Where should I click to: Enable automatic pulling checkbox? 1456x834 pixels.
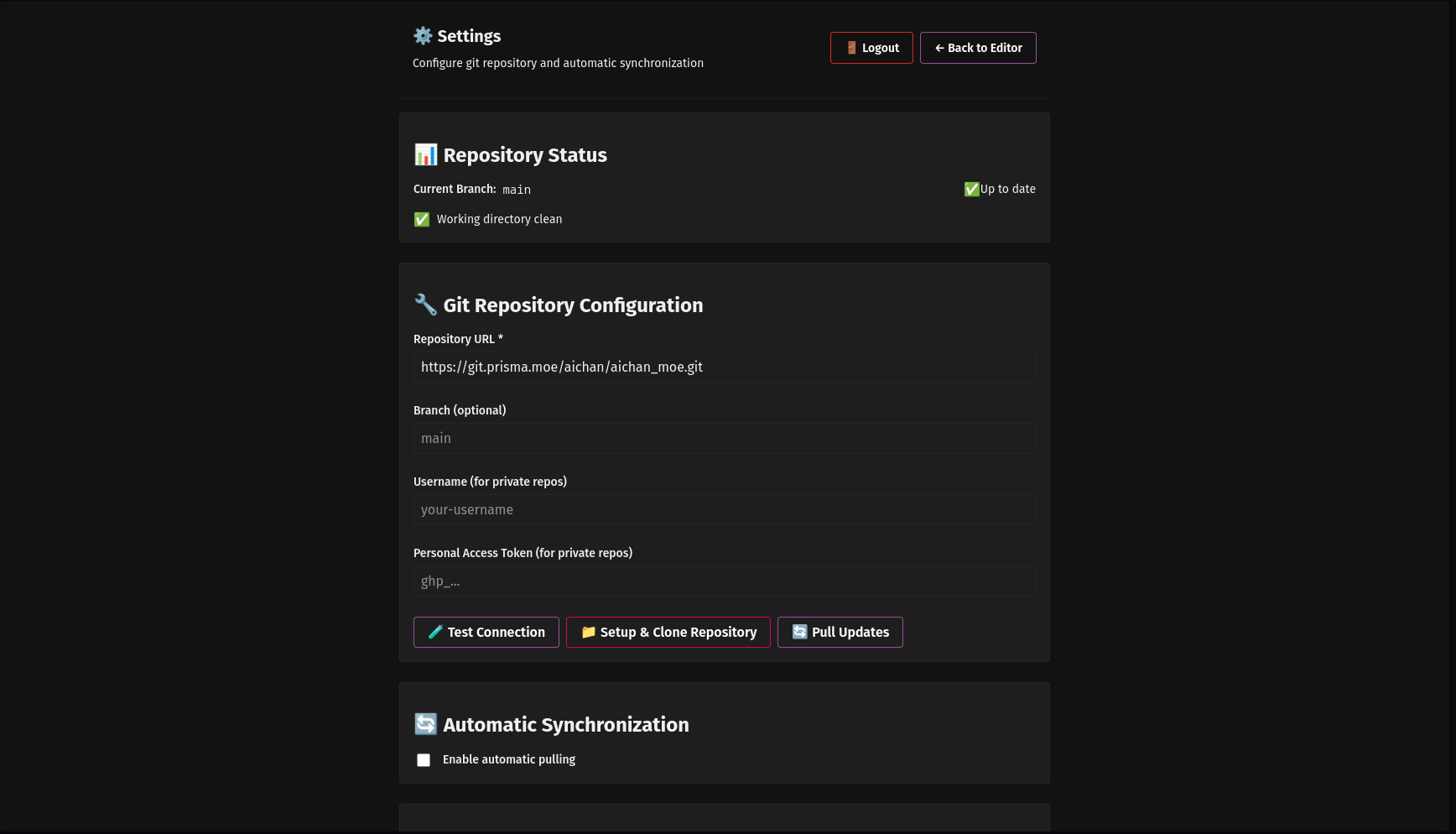[x=424, y=760]
